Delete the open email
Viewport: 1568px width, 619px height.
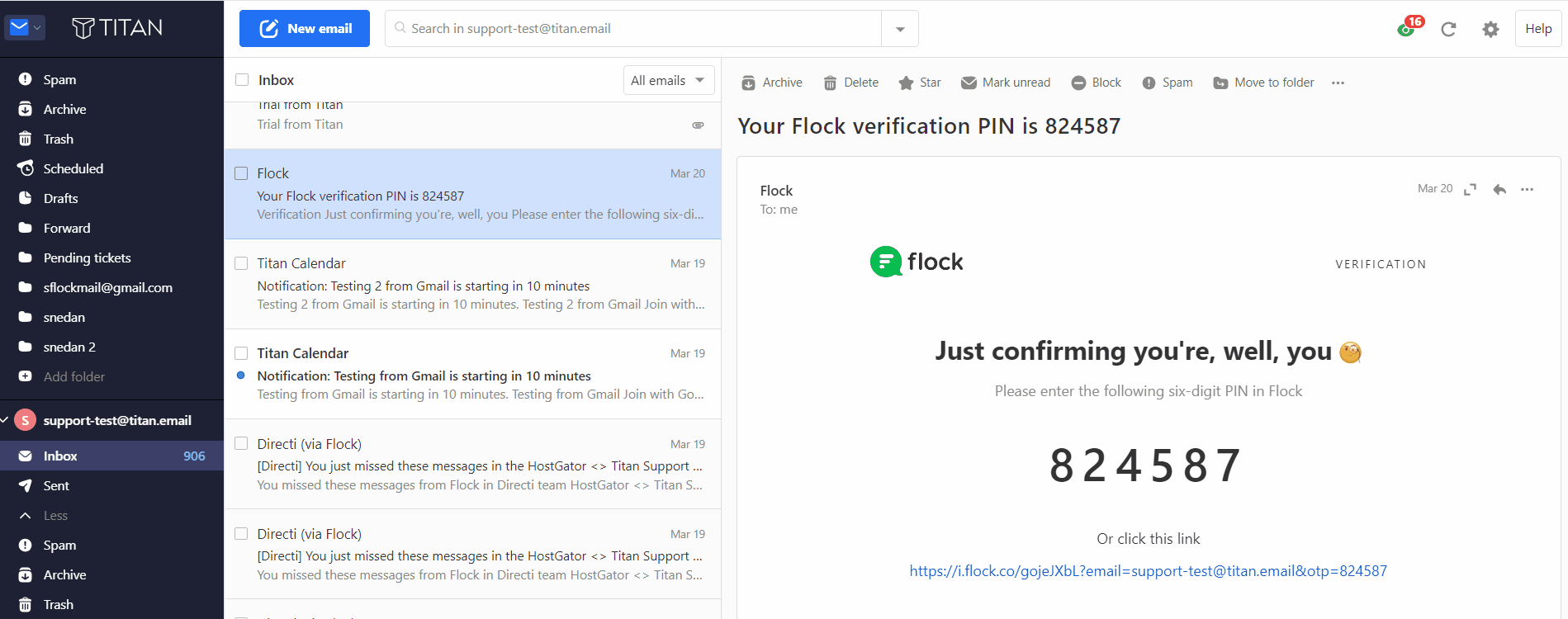(851, 83)
